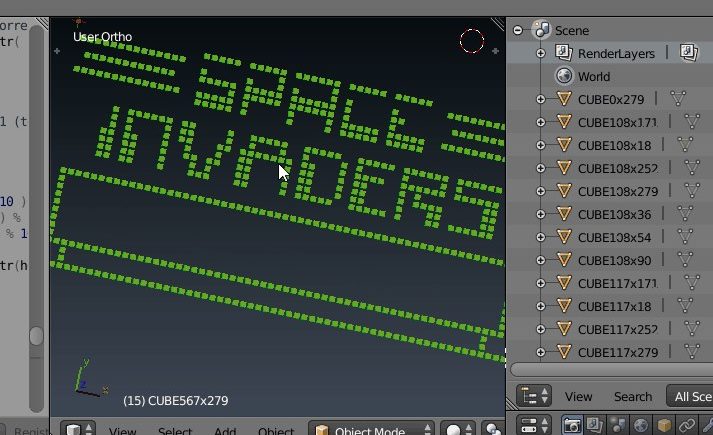Click the outliner horizontal scrollbar
Image resolution: width=713 pixels, height=435 pixels.
pos(611,369)
